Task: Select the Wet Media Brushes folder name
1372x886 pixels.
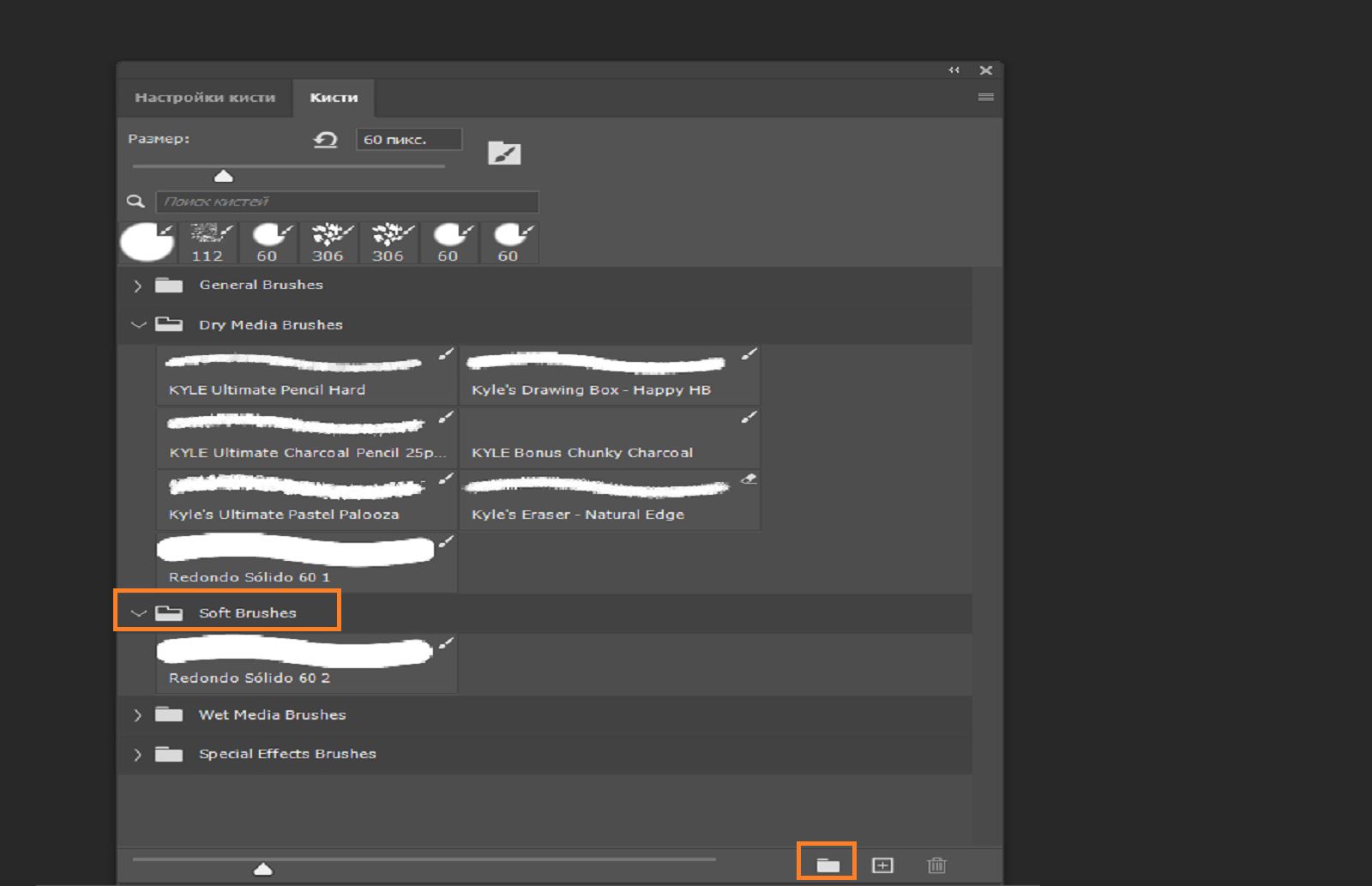Action: pyautogui.click(x=273, y=714)
